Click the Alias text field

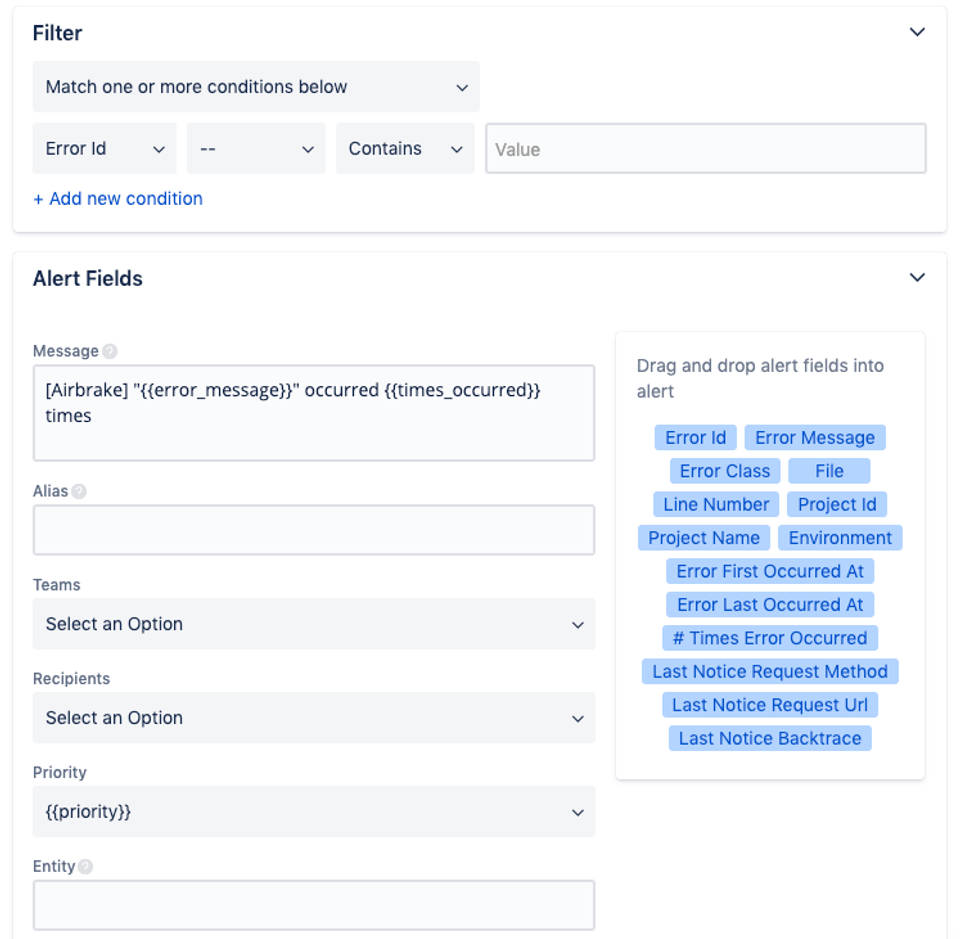pos(313,530)
